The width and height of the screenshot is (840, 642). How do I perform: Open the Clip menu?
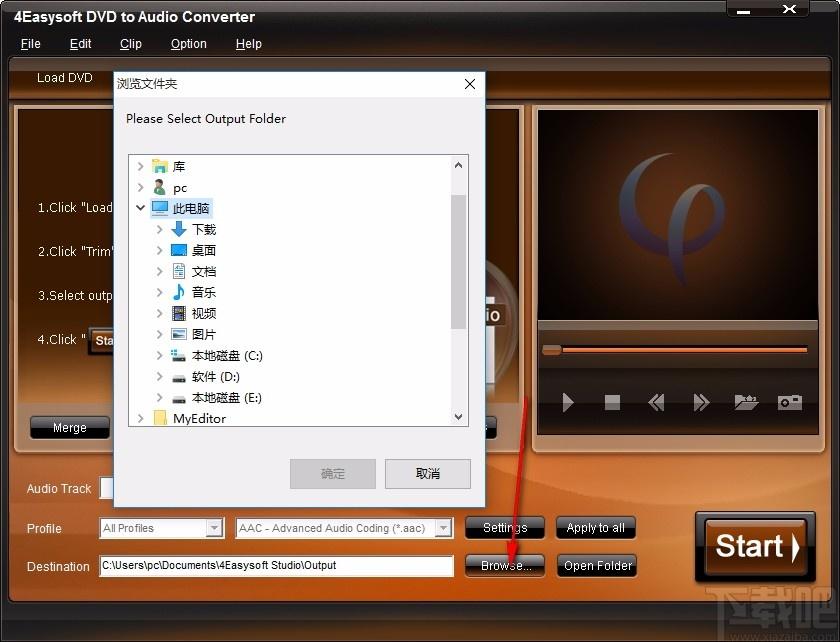coord(131,44)
